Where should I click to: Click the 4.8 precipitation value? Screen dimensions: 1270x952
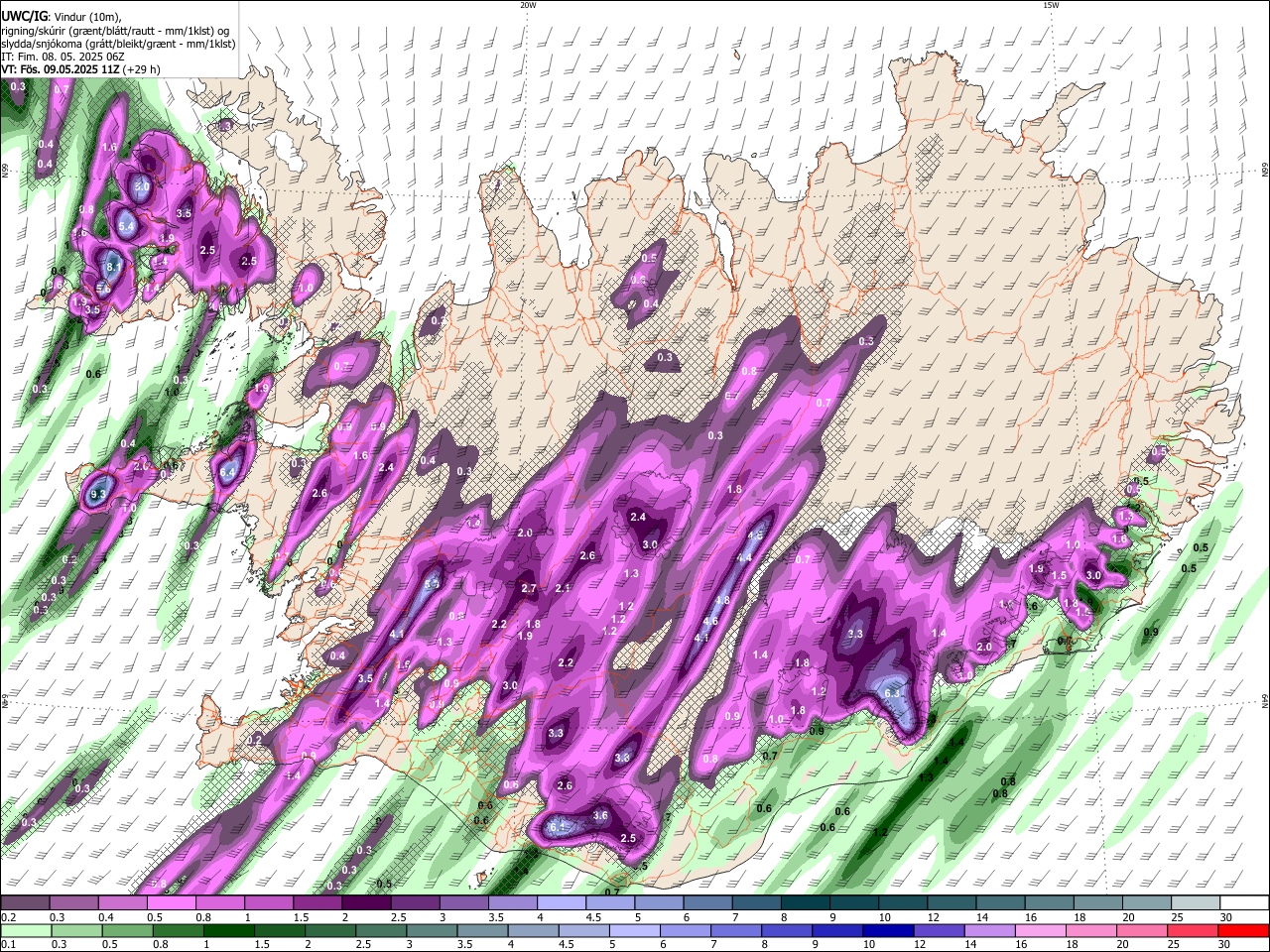[x=722, y=600]
